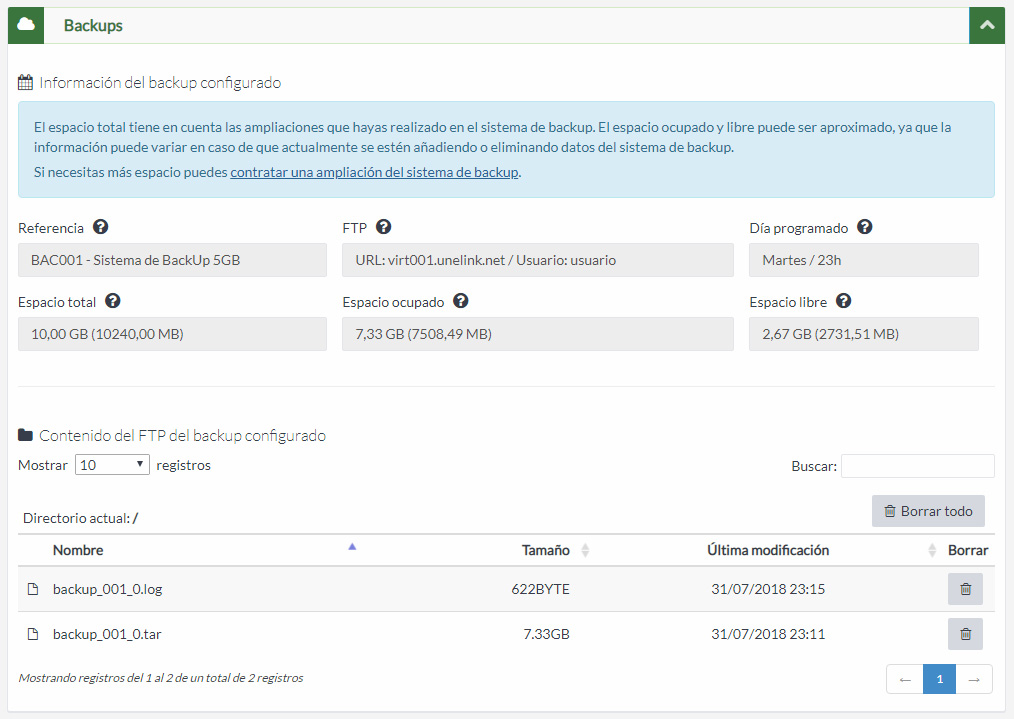The image size is (1014, 719).
Task: Show help for Espacio total
Action: 113,301
